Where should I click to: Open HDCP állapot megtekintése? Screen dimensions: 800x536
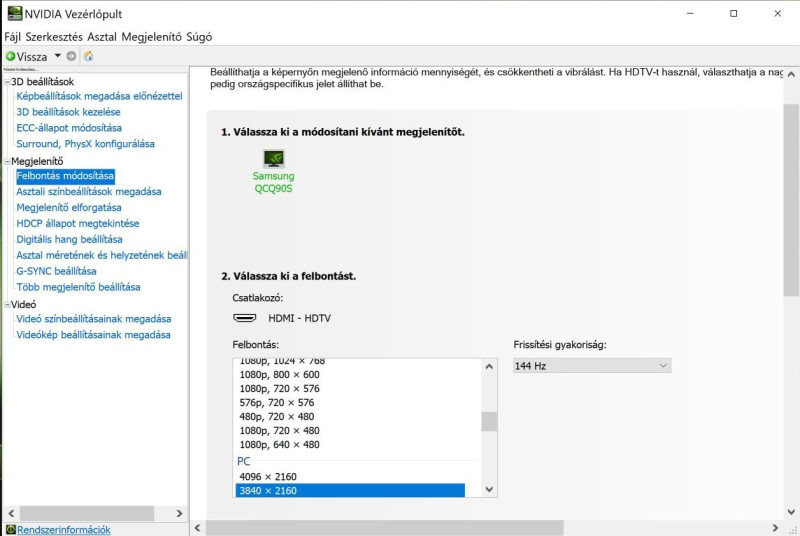[x=78, y=223]
